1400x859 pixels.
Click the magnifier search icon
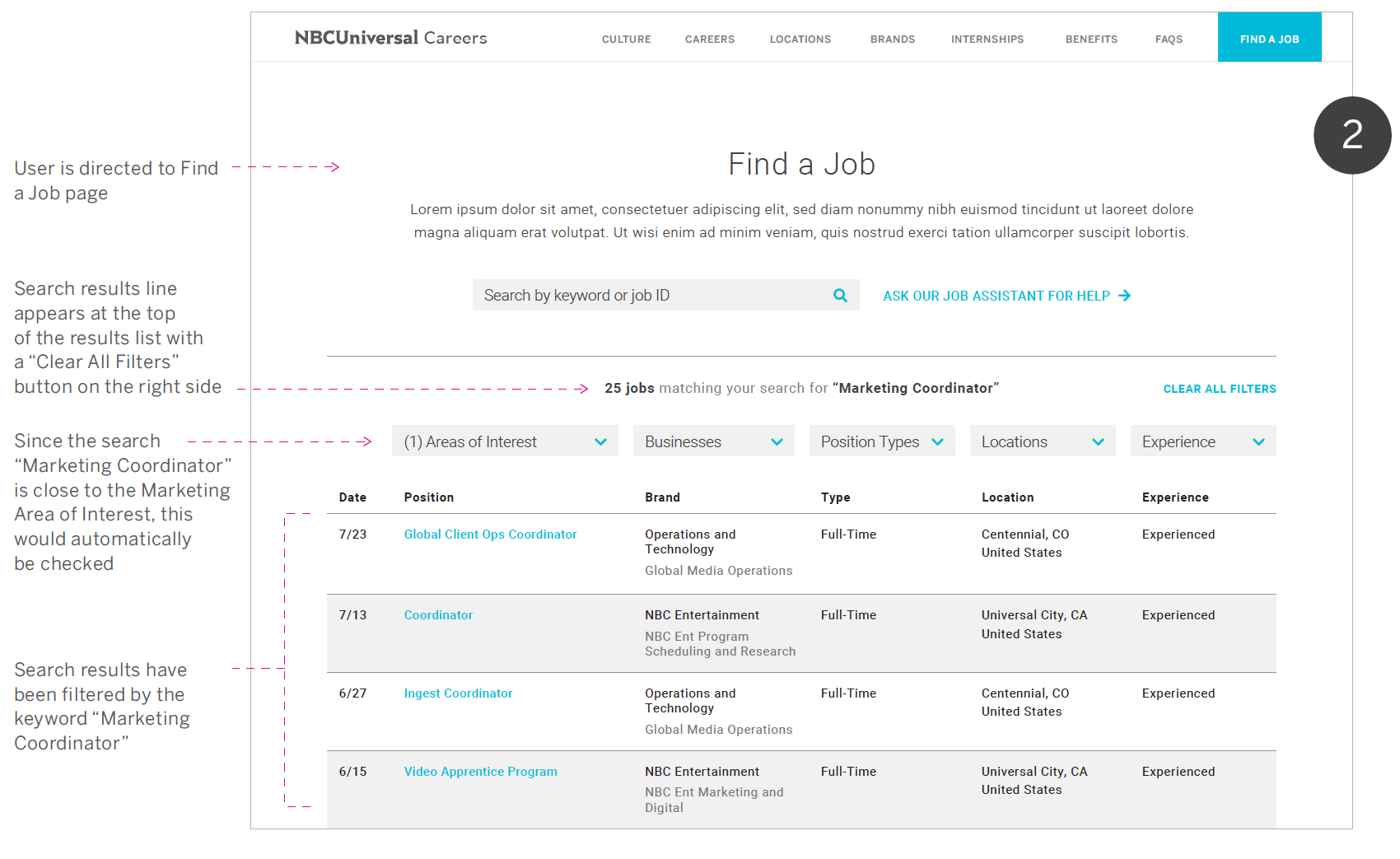click(x=840, y=296)
